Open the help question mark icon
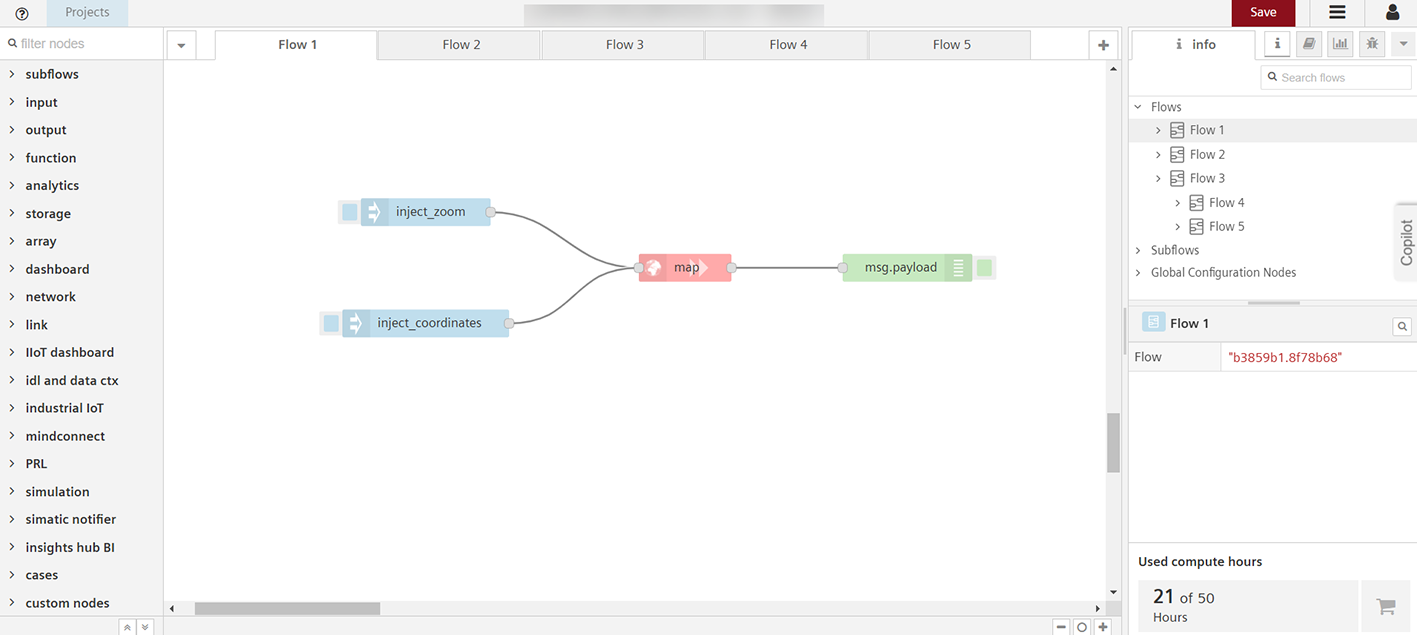The width and height of the screenshot is (1417, 635). (22, 13)
